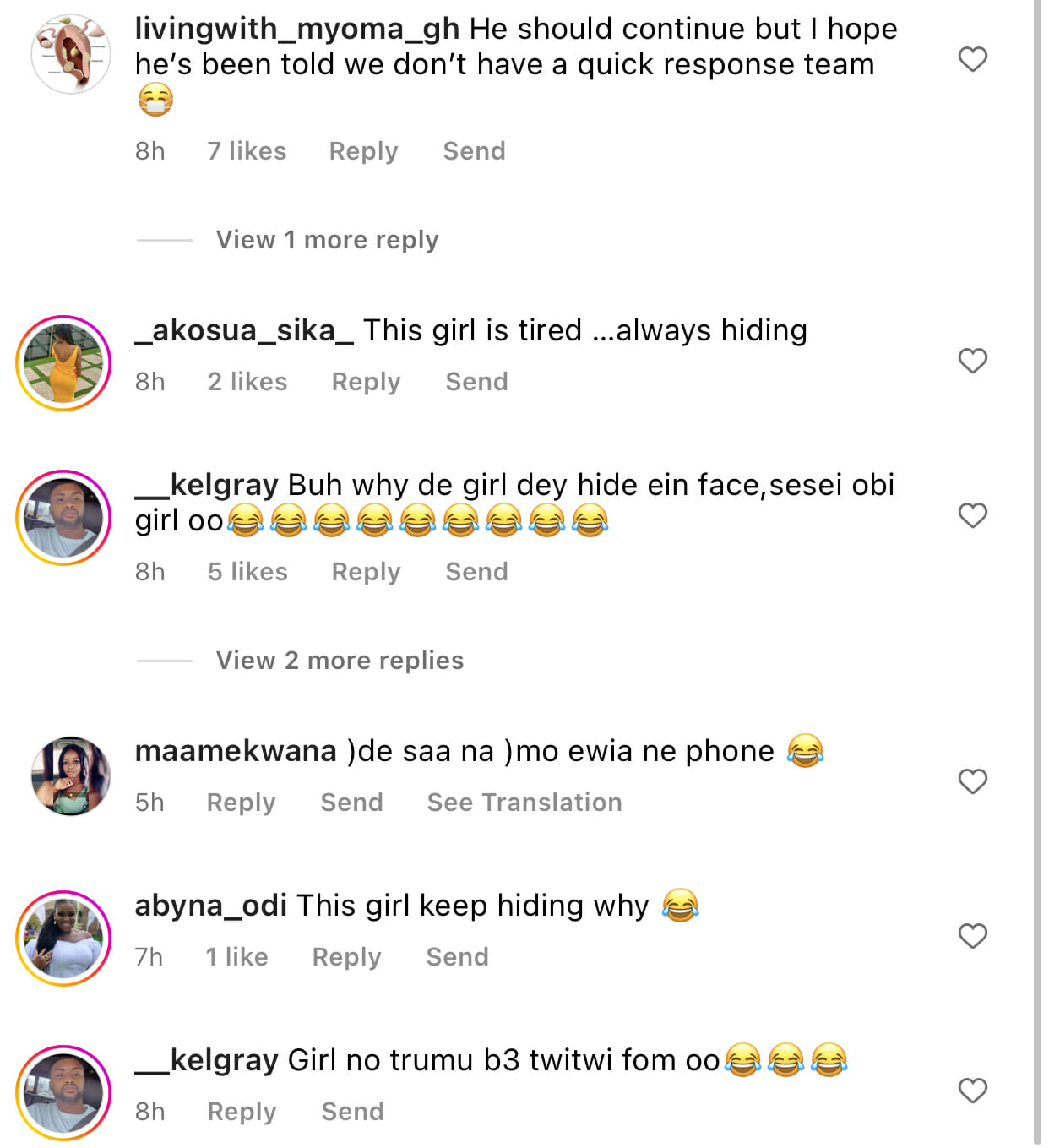Open __kelgray avatar beside 'Girl no trumu' comment
Image resolution: width=1049 pixels, height=1148 pixels.
(64, 1092)
